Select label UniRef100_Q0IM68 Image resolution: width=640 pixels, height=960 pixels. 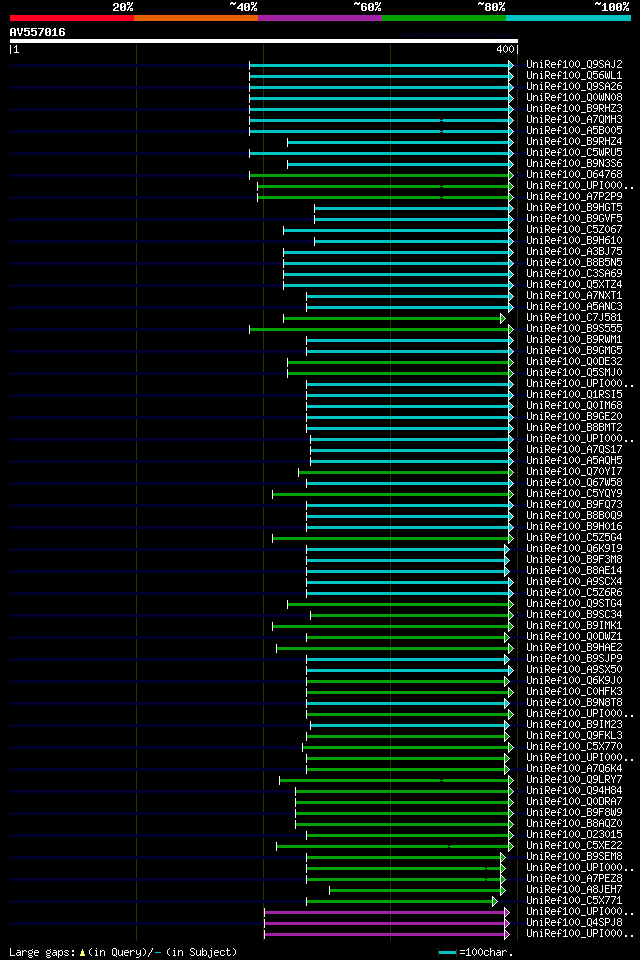(x=574, y=406)
